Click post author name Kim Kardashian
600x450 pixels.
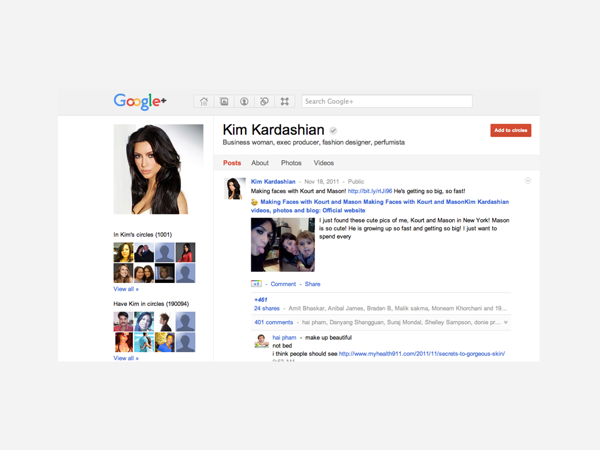[273, 181]
